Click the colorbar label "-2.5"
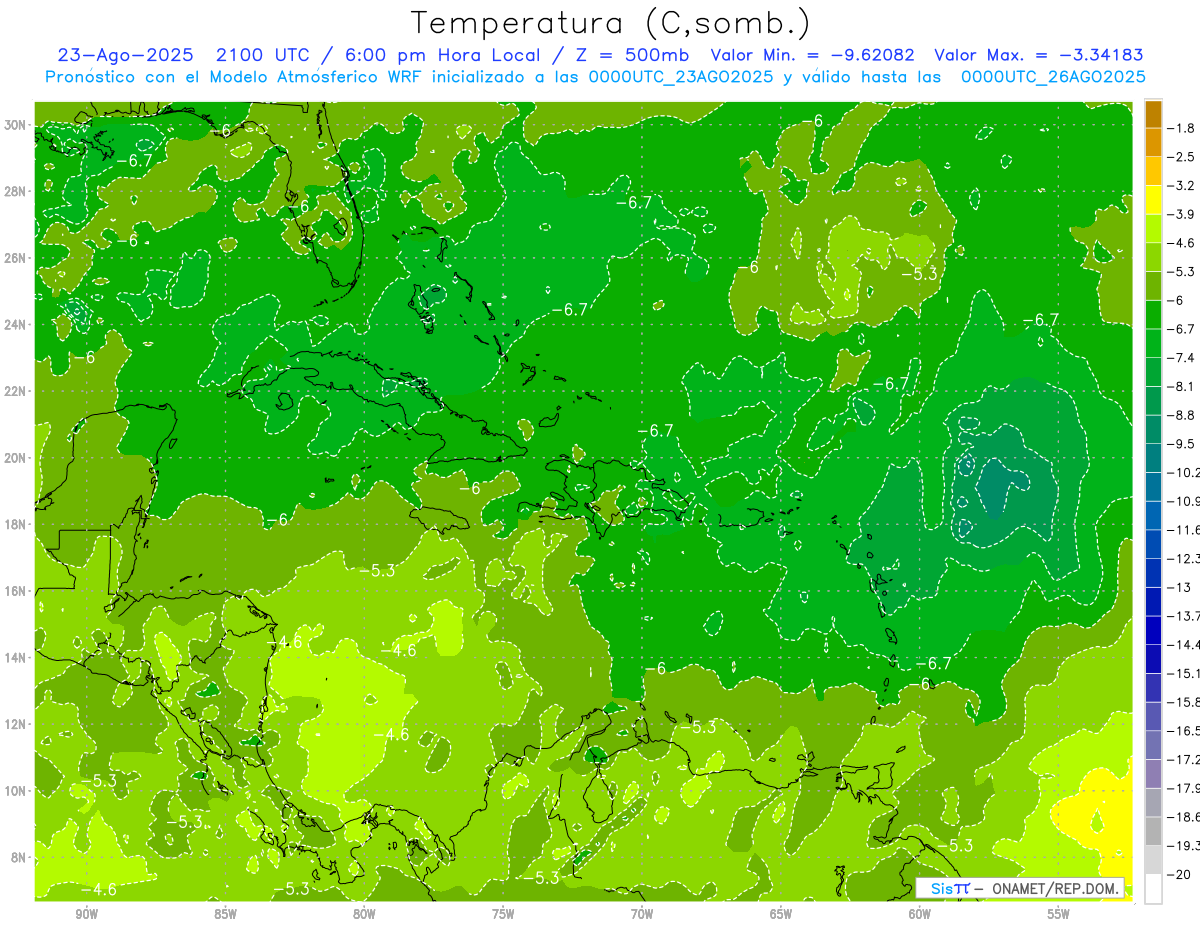 [x=1182, y=157]
